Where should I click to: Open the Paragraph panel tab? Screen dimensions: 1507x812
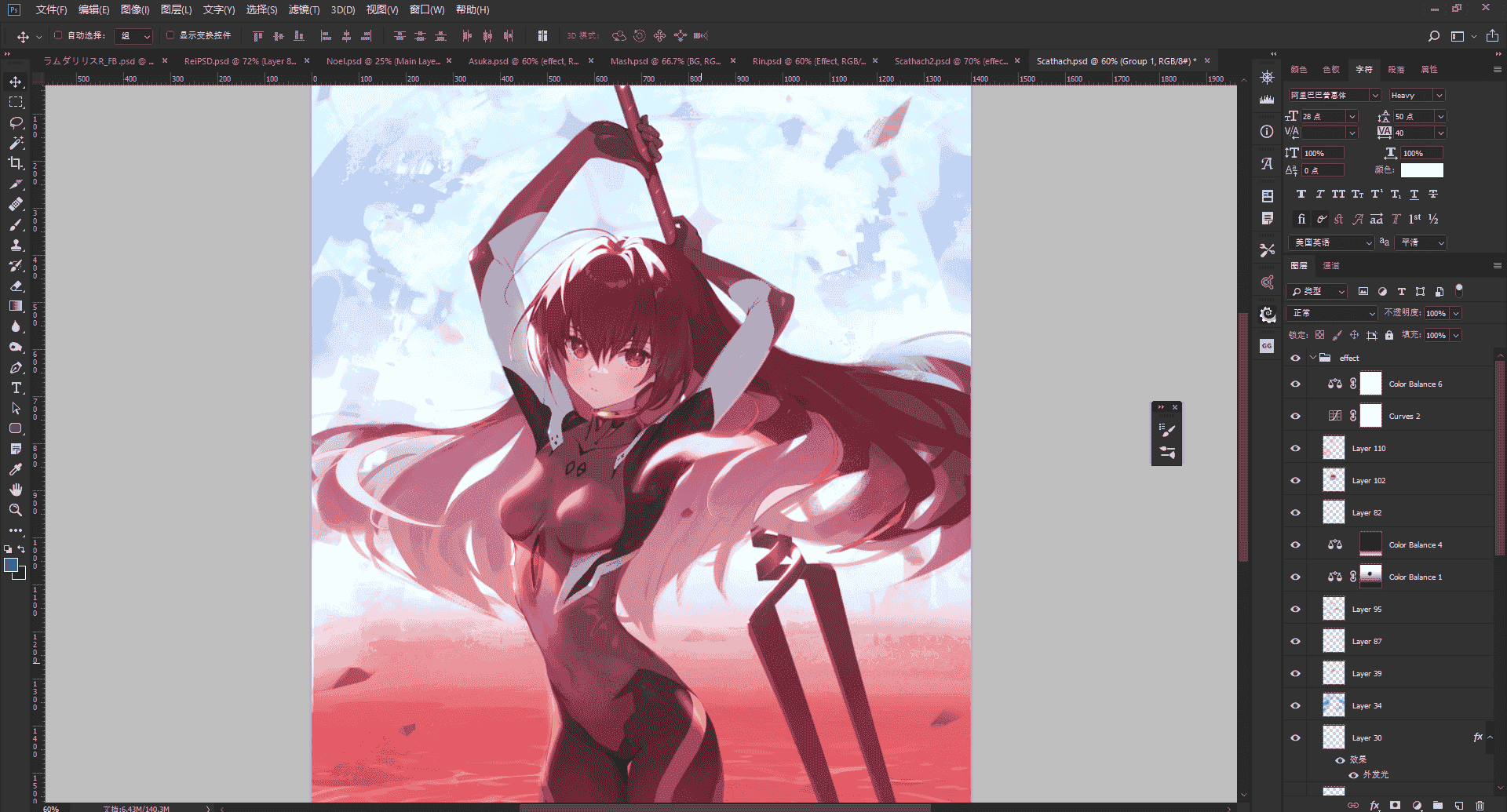coord(1396,69)
